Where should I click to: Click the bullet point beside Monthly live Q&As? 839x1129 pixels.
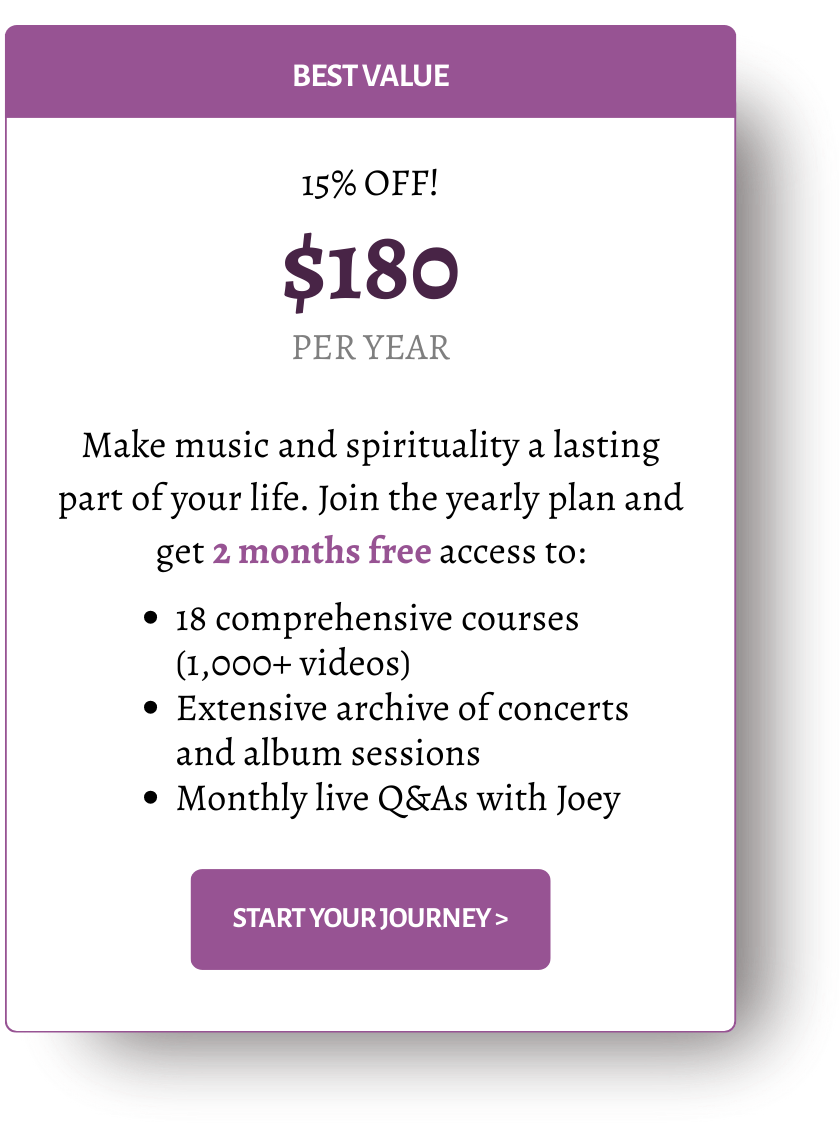pyautogui.click(x=151, y=798)
